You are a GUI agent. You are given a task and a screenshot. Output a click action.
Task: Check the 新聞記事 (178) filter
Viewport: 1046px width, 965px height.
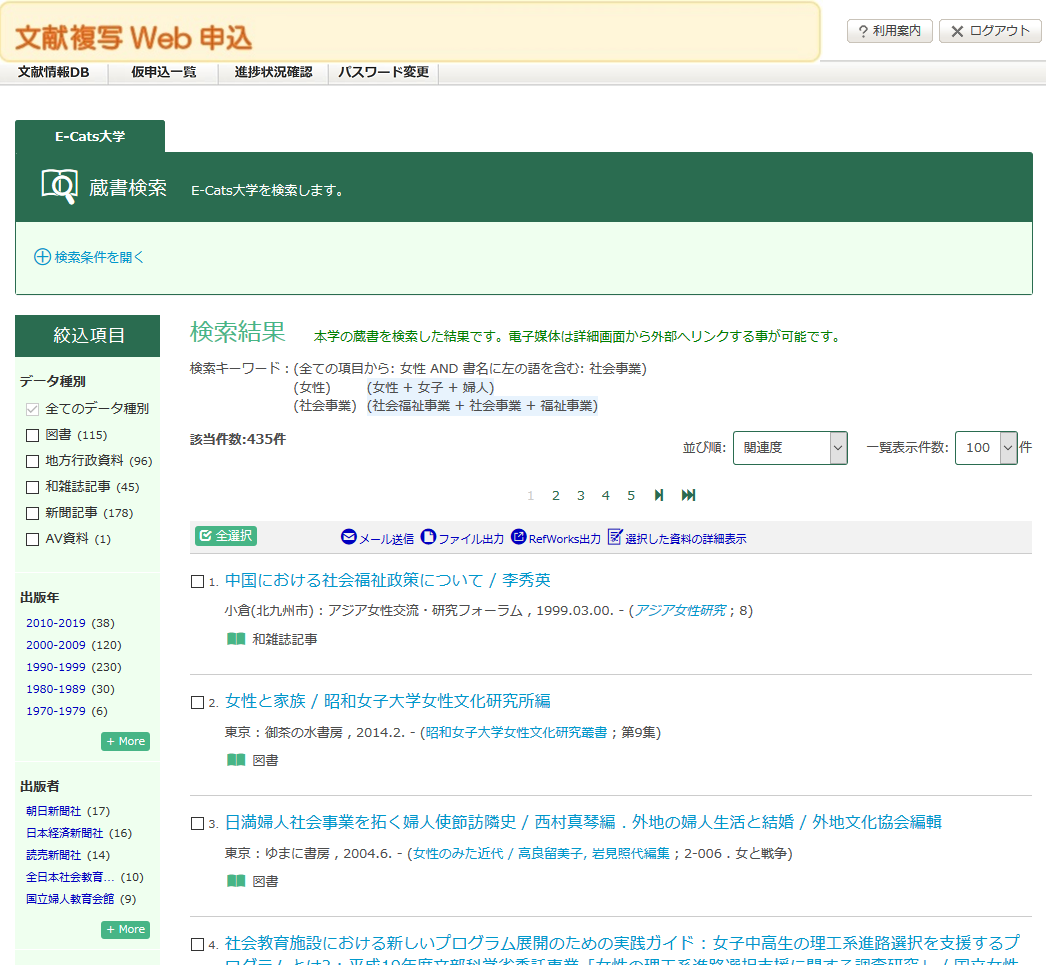32,514
